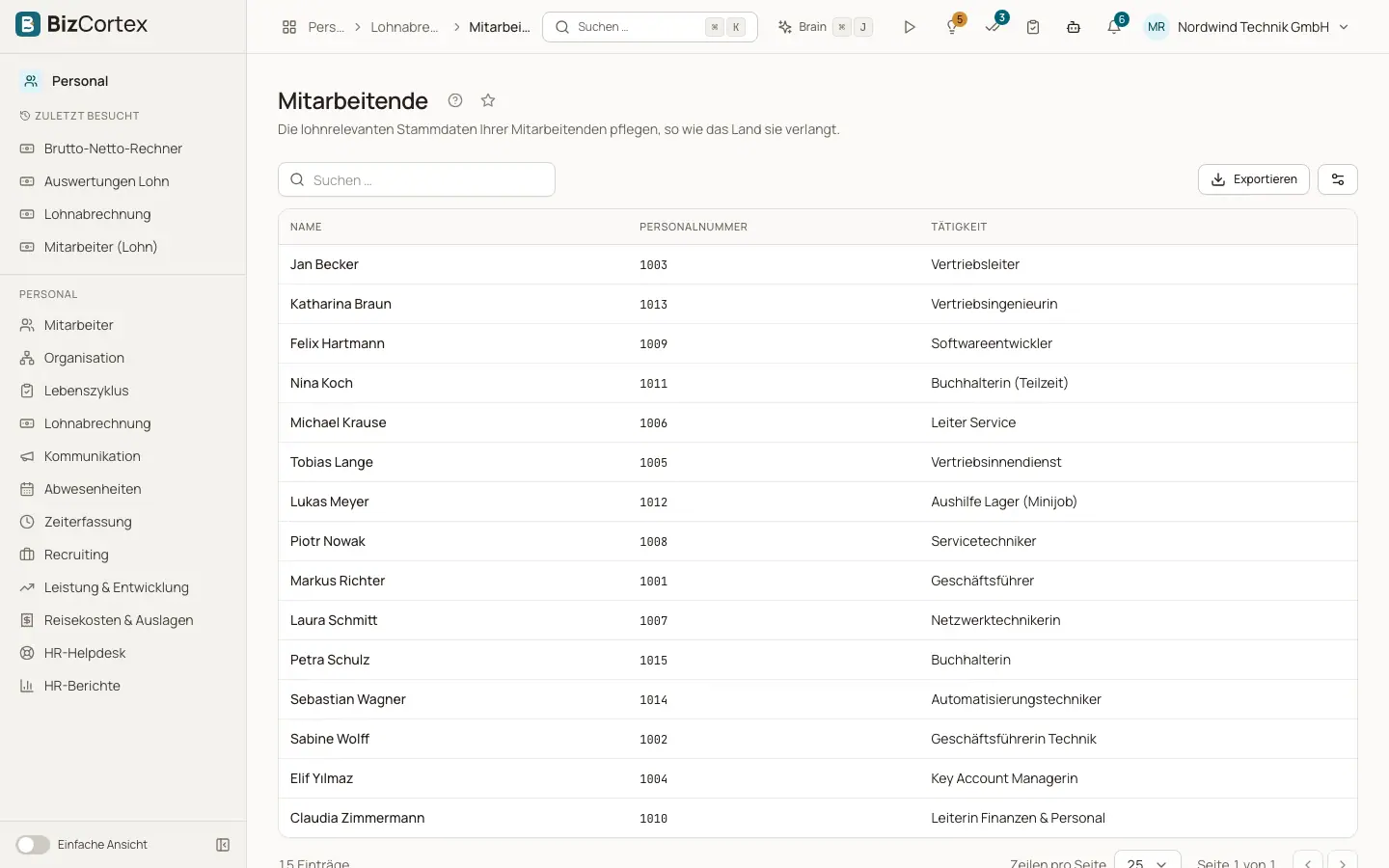
Task: Click the clipboard check icon in top bar
Action: (1033, 27)
